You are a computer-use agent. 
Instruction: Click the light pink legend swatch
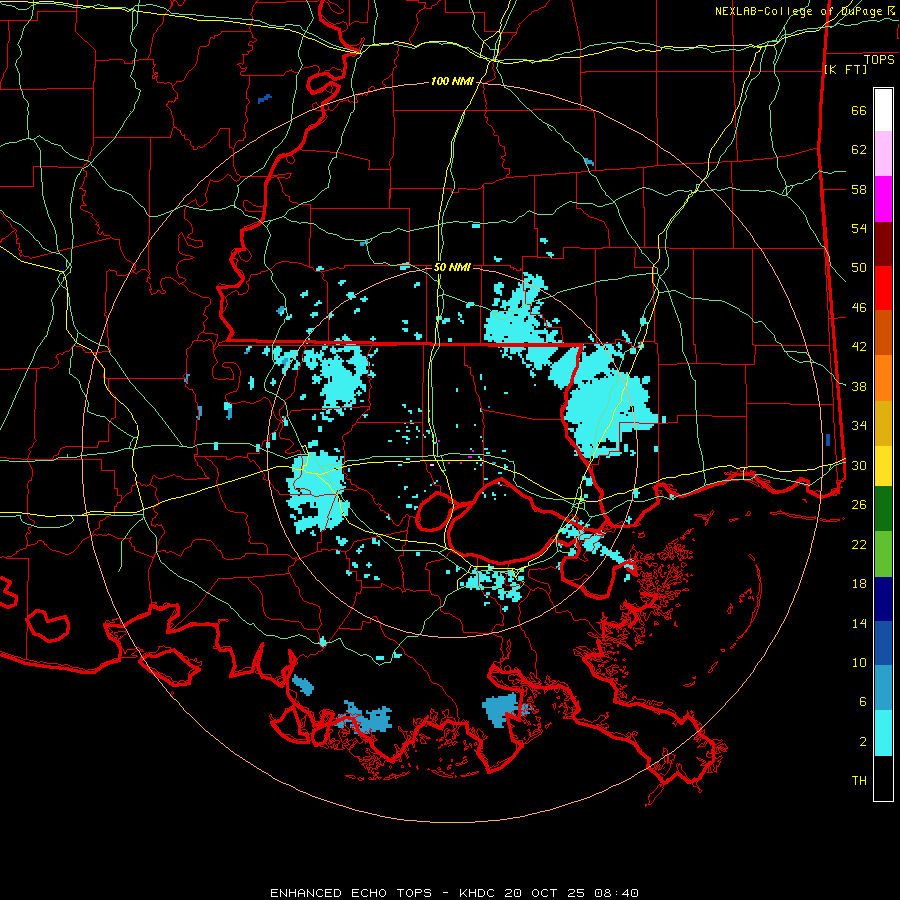coord(883,153)
